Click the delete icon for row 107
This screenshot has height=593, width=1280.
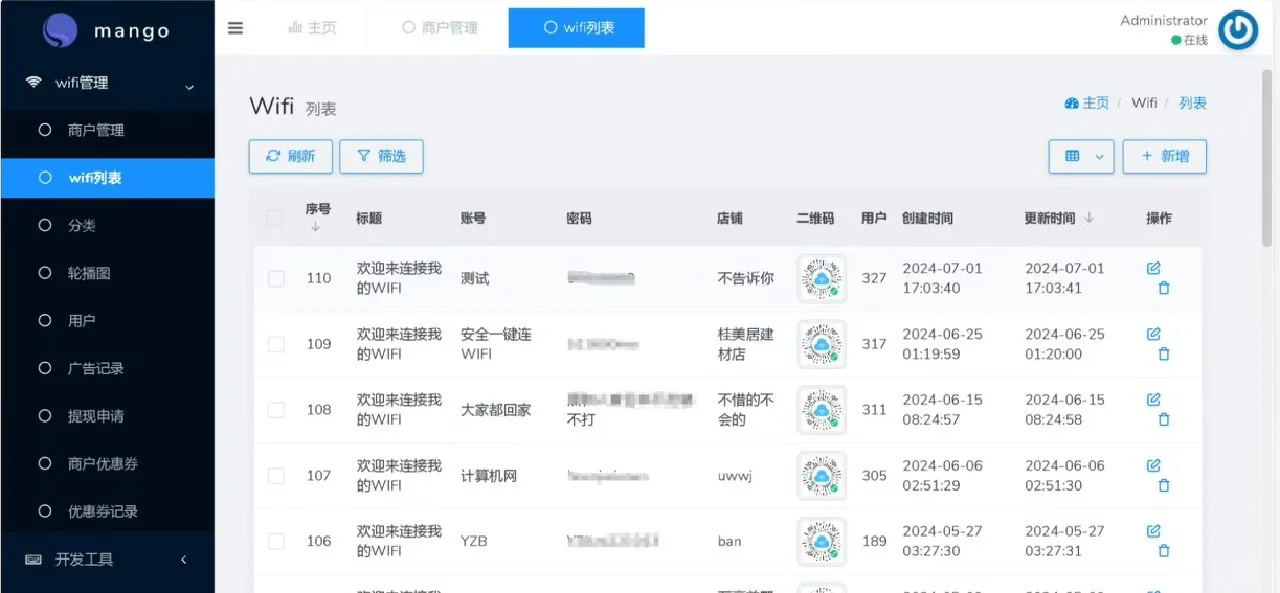click(1163, 485)
